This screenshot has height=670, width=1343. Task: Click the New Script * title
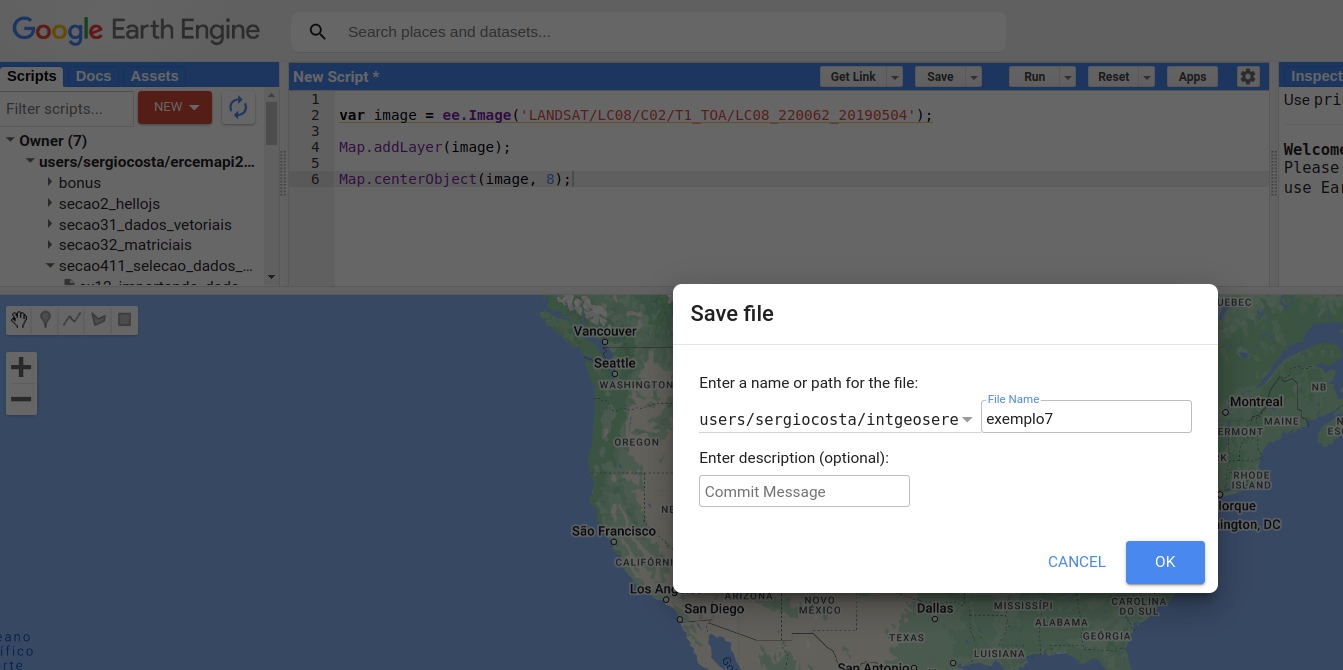tap(336, 77)
